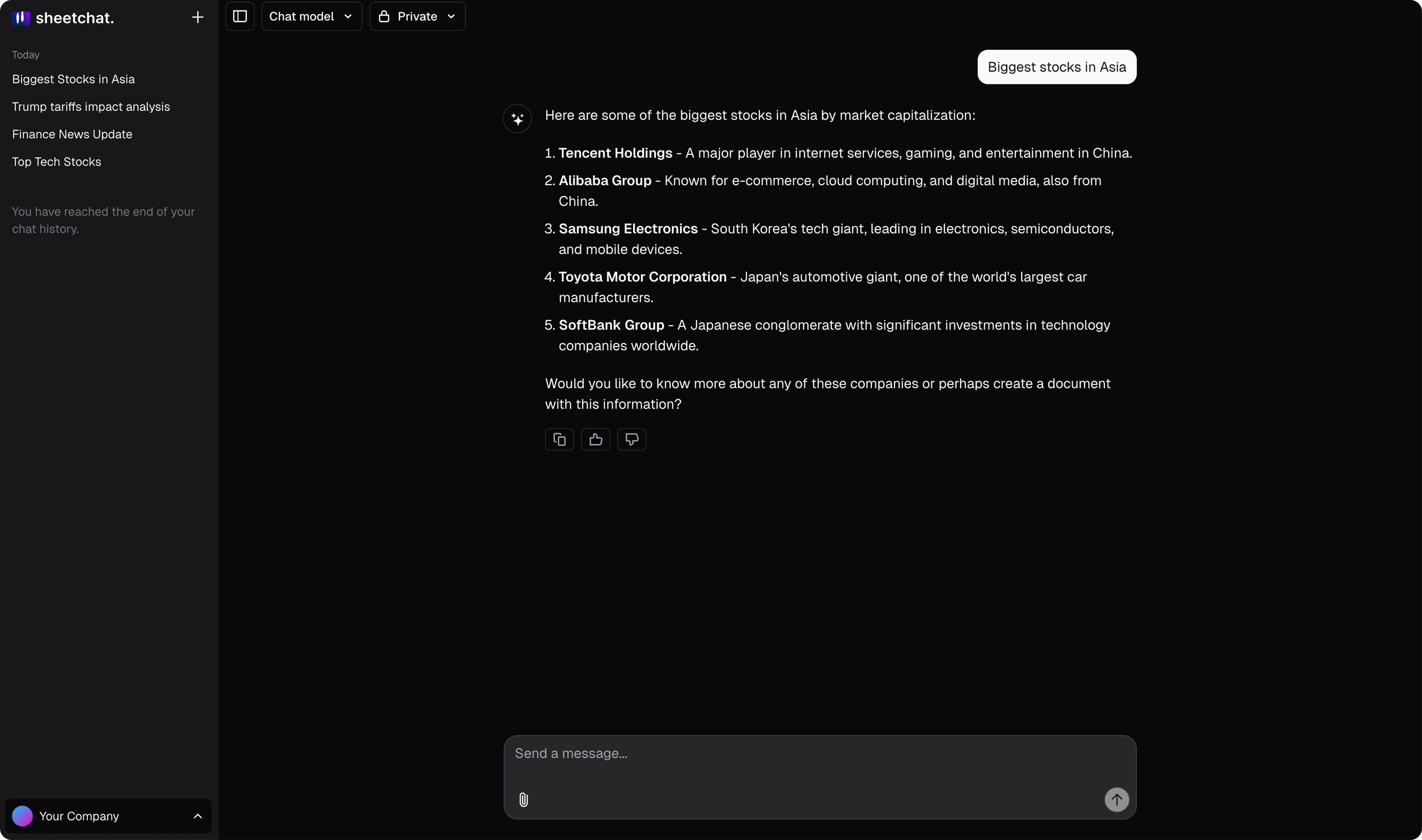Open the Biggest Stocks in Asia chat
The image size is (1422, 840).
coord(74,79)
